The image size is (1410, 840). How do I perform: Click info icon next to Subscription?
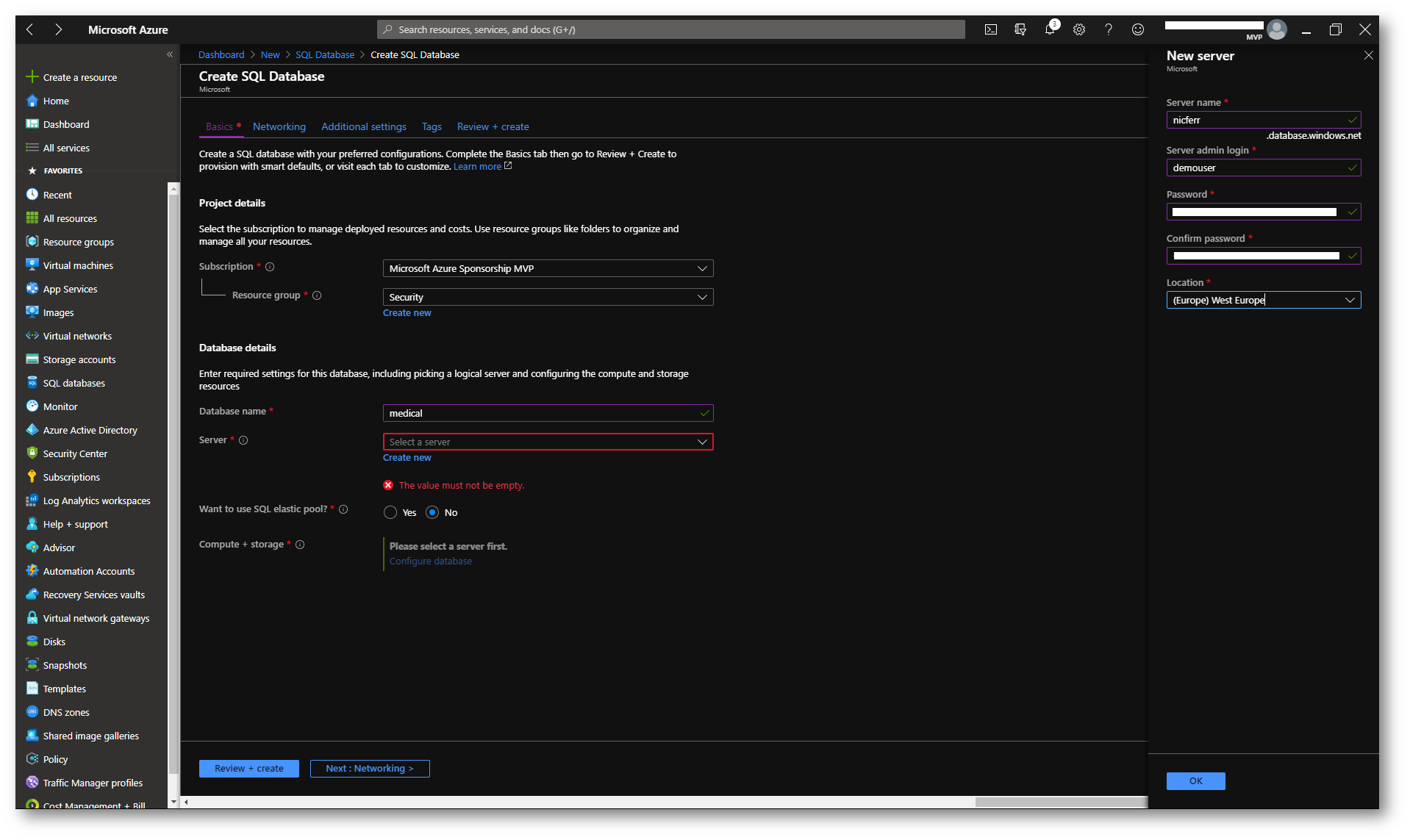(x=270, y=267)
